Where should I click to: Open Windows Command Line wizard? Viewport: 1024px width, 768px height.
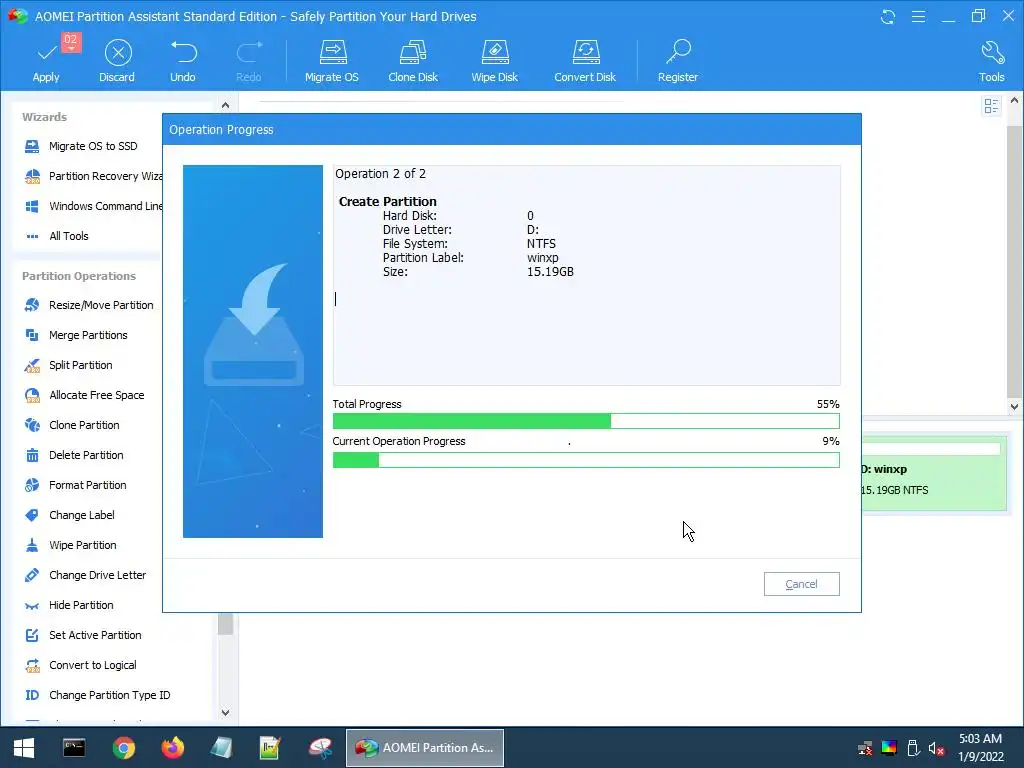point(93,206)
